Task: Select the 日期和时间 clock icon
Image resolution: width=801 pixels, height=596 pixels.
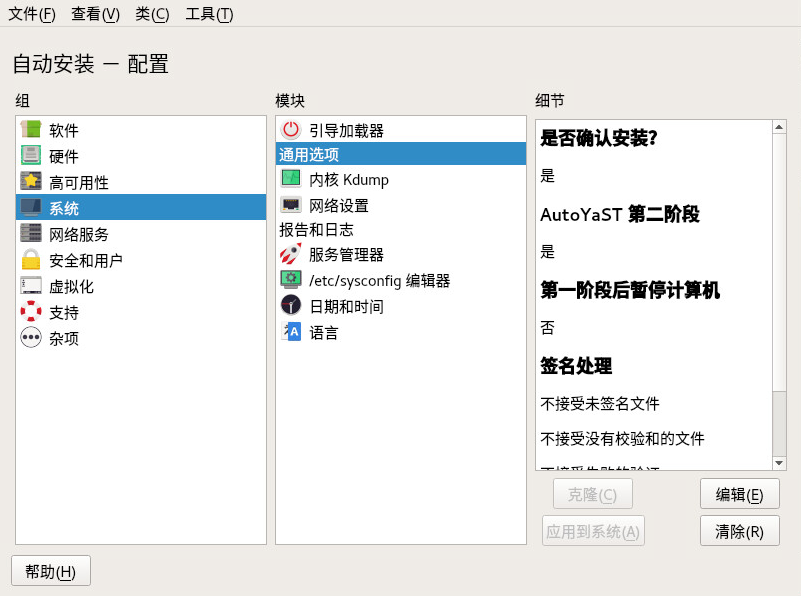Action: pos(289,304)
